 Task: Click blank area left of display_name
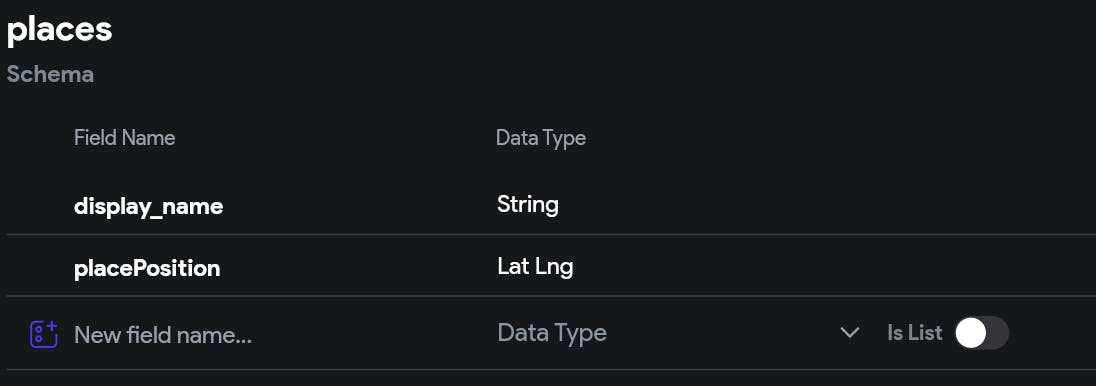coord(38,206)
